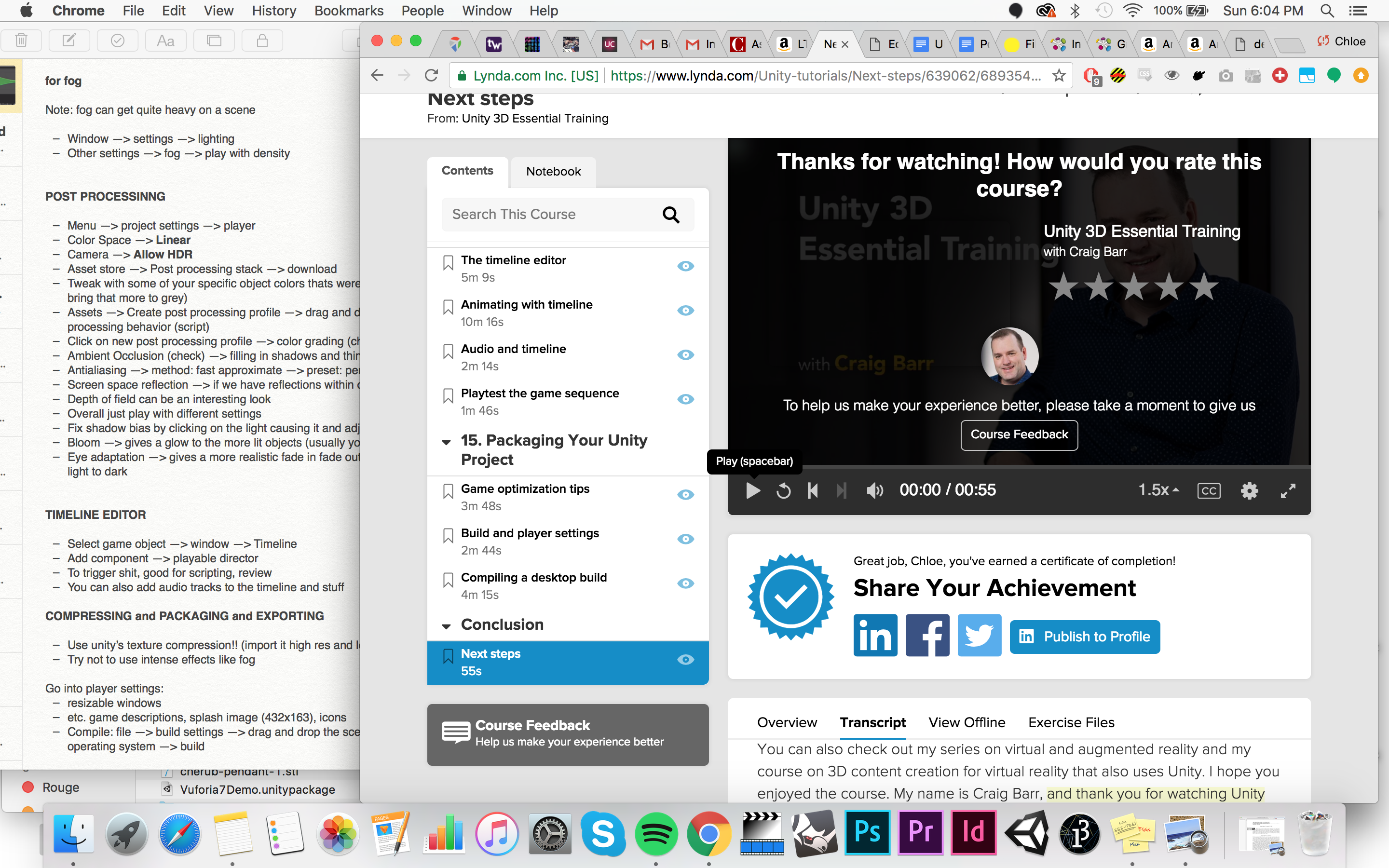Click Craig Barr instructor avatar
The image size is (1389, 868).
tap(1009, 356)
